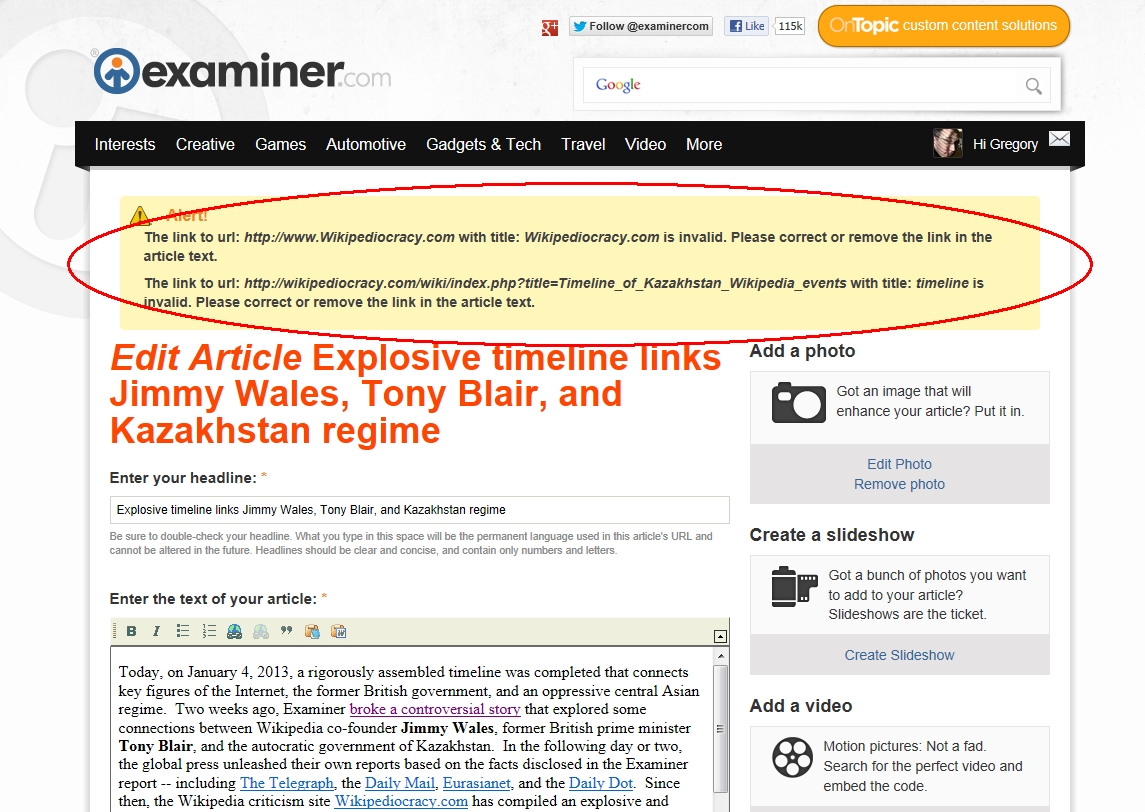Viewport: 1145px width, 812px height.
Task: Click the blockquote icon in the editor toolbar
Action: [287, 631]
